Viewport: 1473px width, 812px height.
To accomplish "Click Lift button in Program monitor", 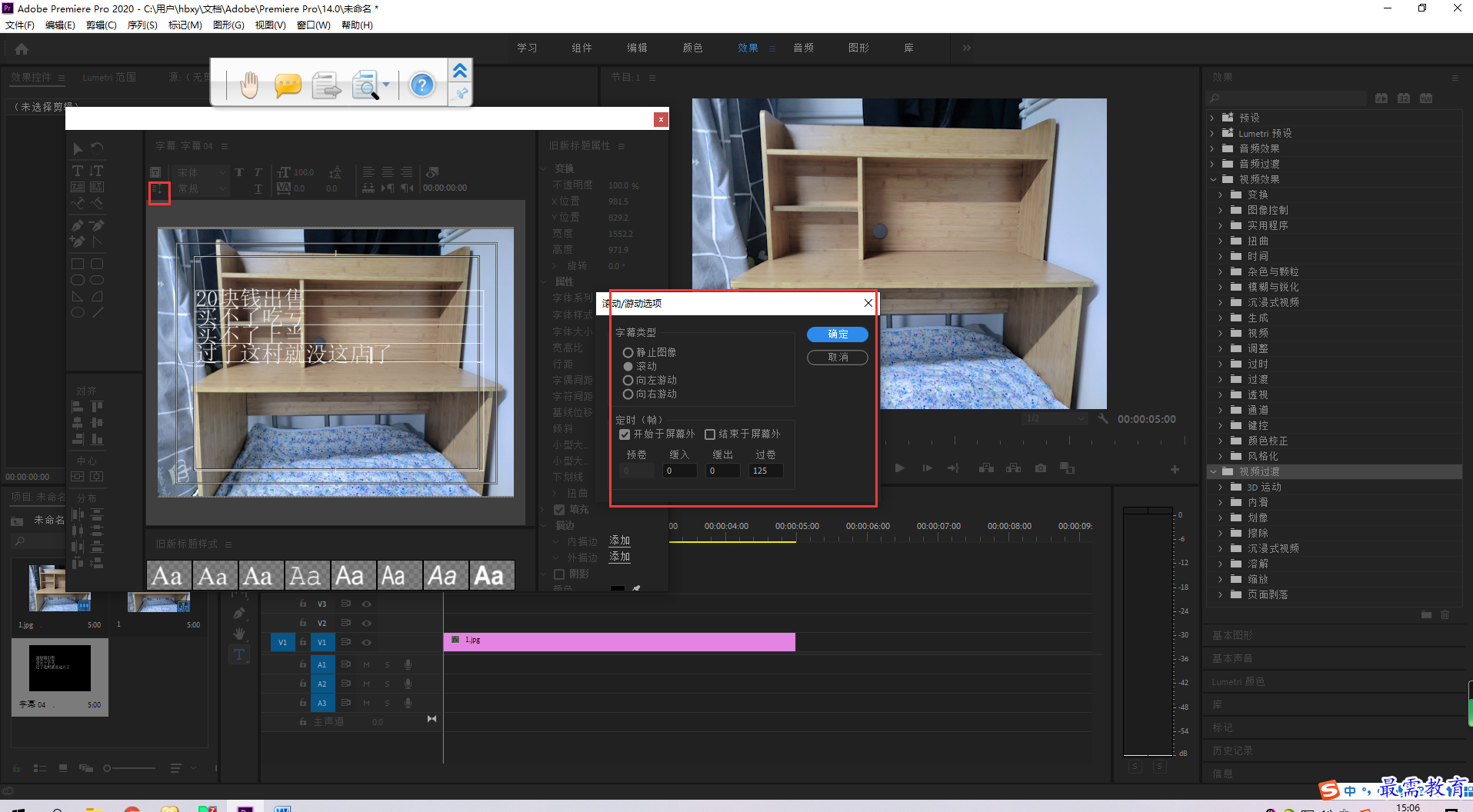I will pos(986,468).
